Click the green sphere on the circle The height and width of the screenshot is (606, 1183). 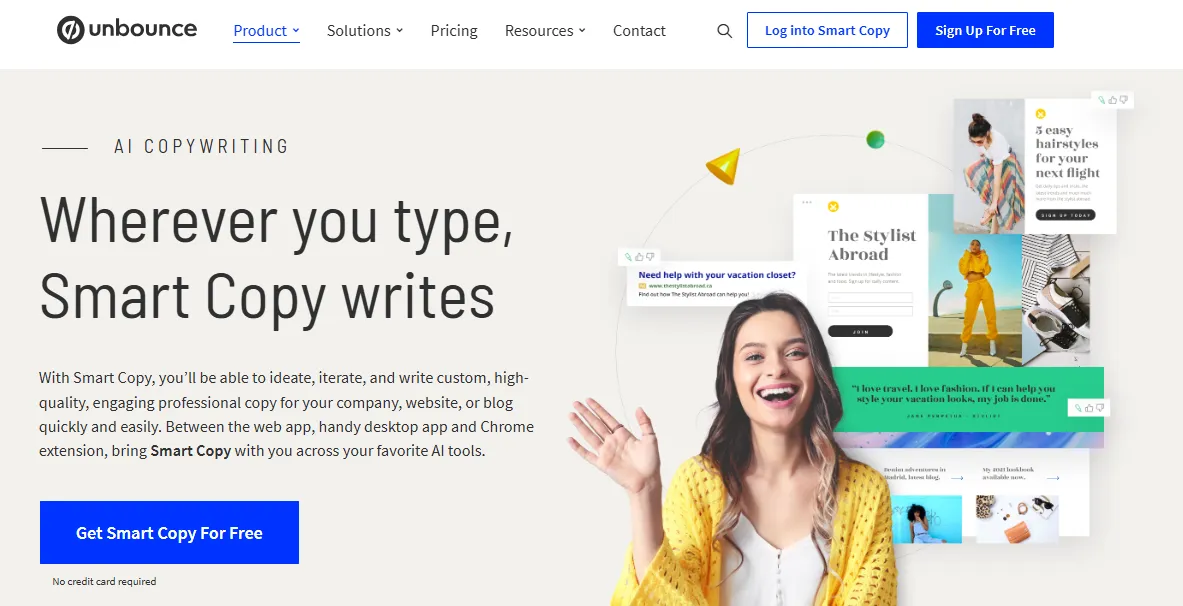pos(875,140)
